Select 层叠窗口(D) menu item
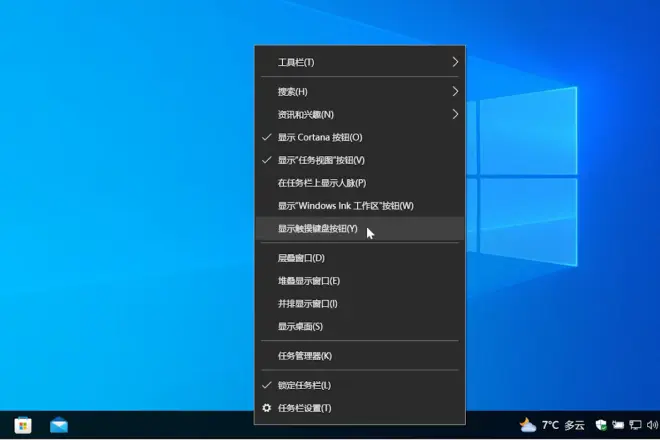The height and width of the screenshot is (440, 660). (x=360, y=258)
